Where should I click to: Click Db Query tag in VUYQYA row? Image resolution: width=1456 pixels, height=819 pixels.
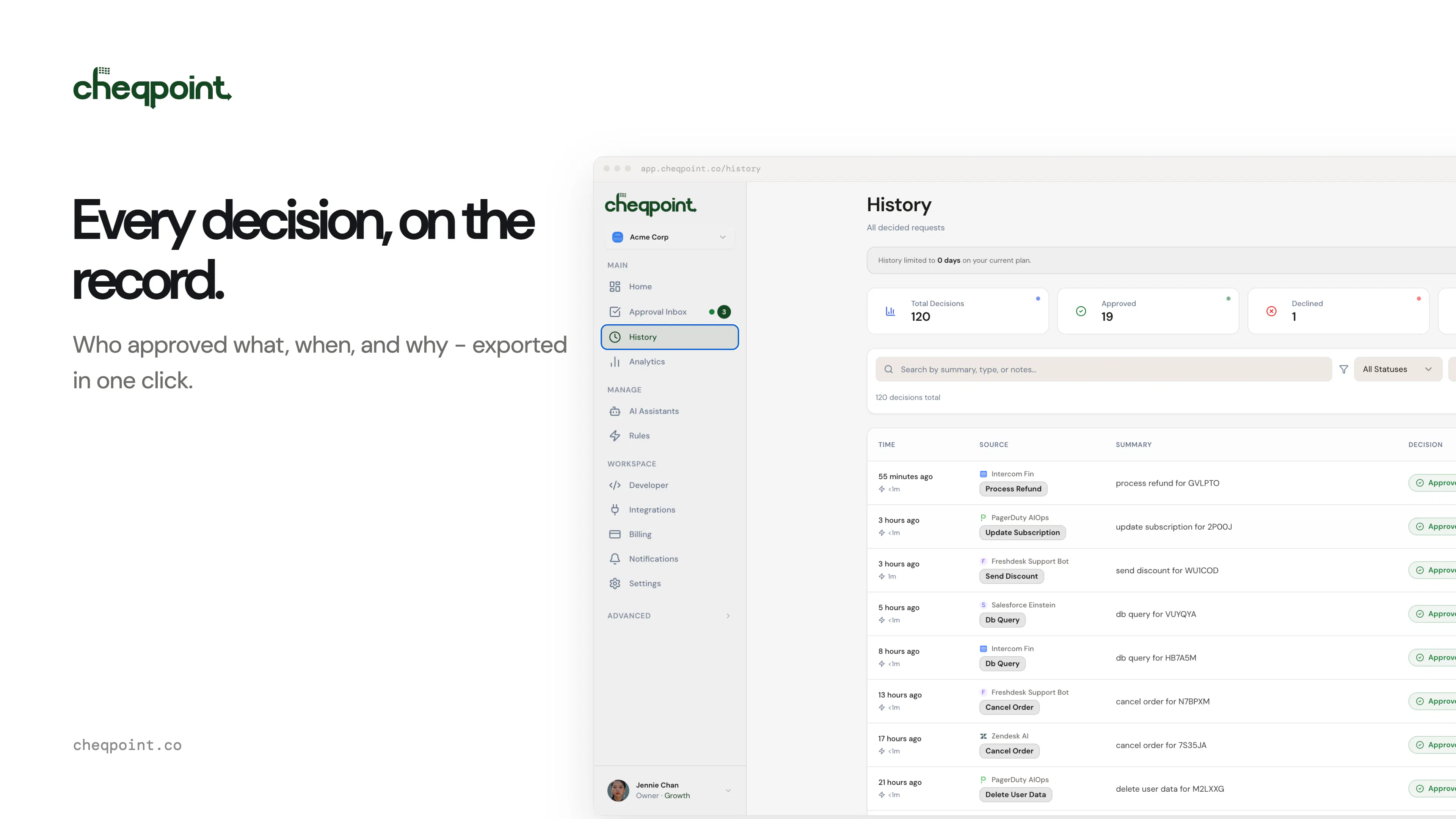(x=1002, y=620)
